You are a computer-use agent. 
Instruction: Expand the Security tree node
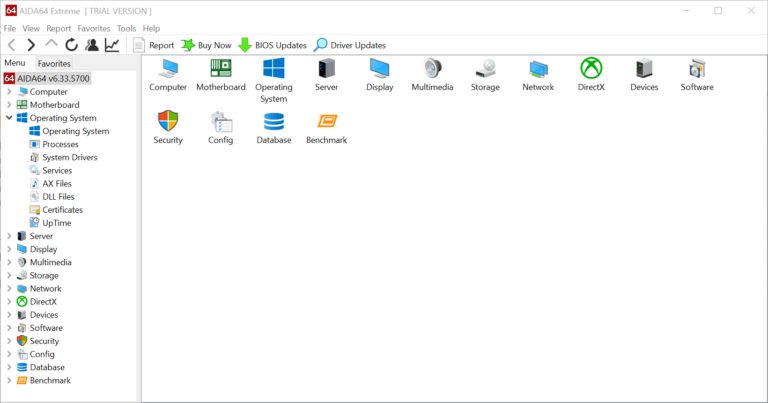pyautogui.click(x=9, y=341)
